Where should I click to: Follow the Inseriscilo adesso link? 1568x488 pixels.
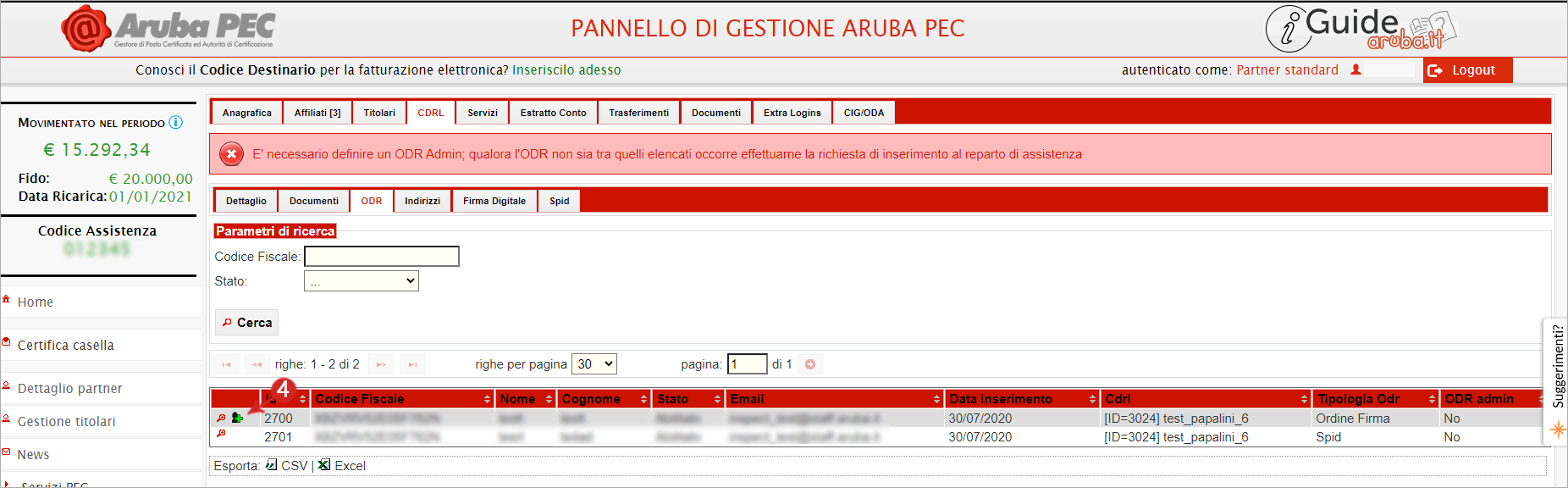tap(566, 70)
